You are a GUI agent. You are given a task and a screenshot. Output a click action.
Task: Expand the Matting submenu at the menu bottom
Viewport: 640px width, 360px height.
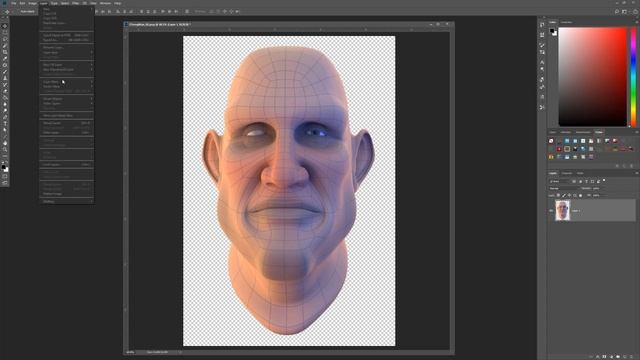coord(66,201)
